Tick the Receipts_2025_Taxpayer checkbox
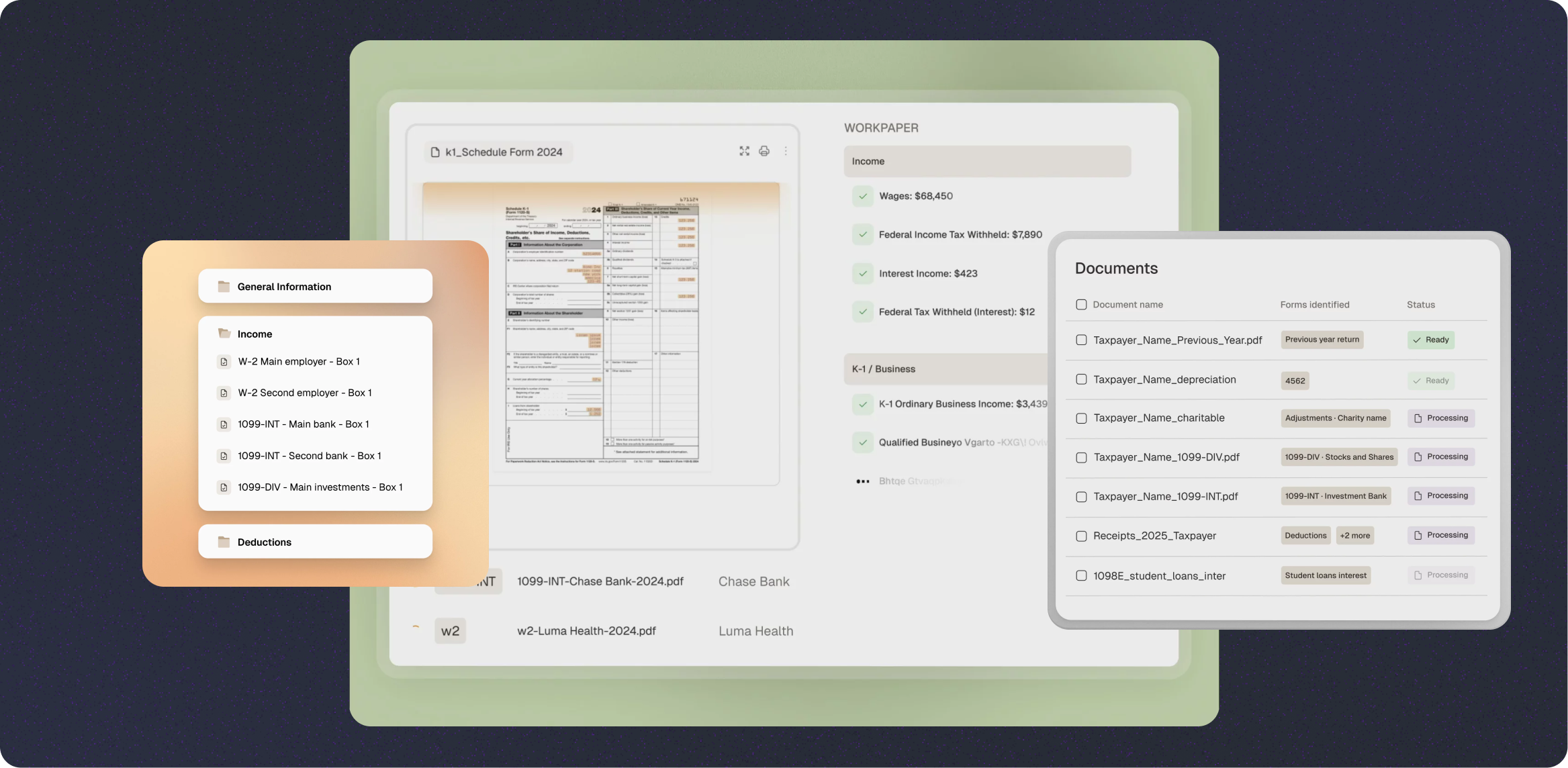This screenshot has height=768, width=1568. [x=1081, y=536]
